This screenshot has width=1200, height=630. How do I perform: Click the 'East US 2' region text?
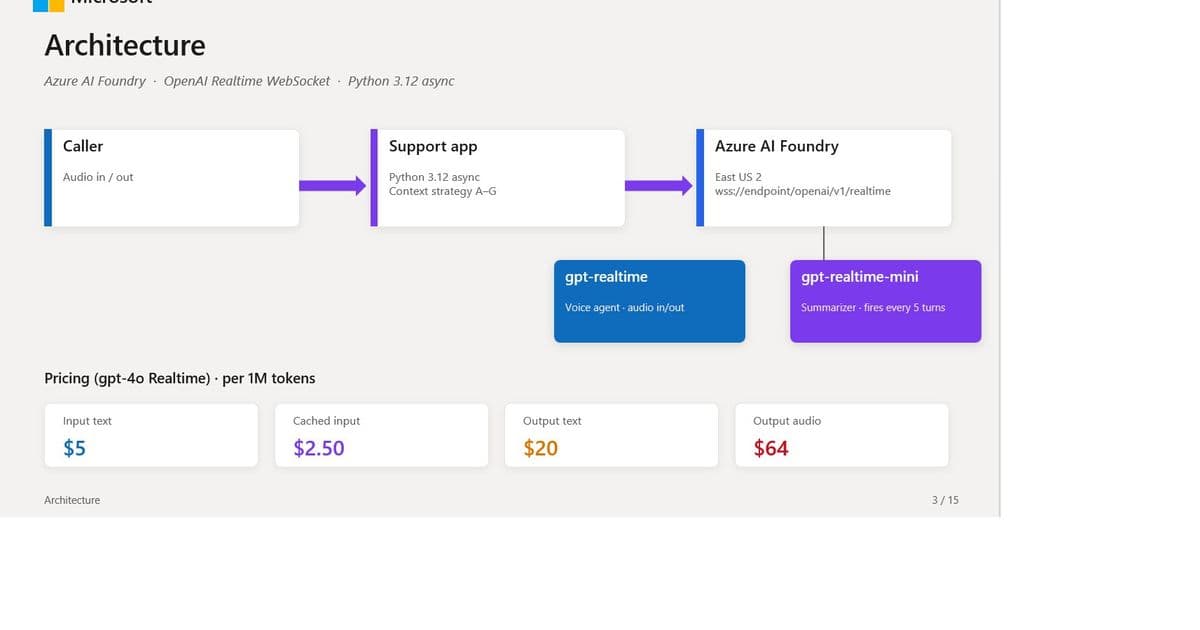click(x=738, y=177)
